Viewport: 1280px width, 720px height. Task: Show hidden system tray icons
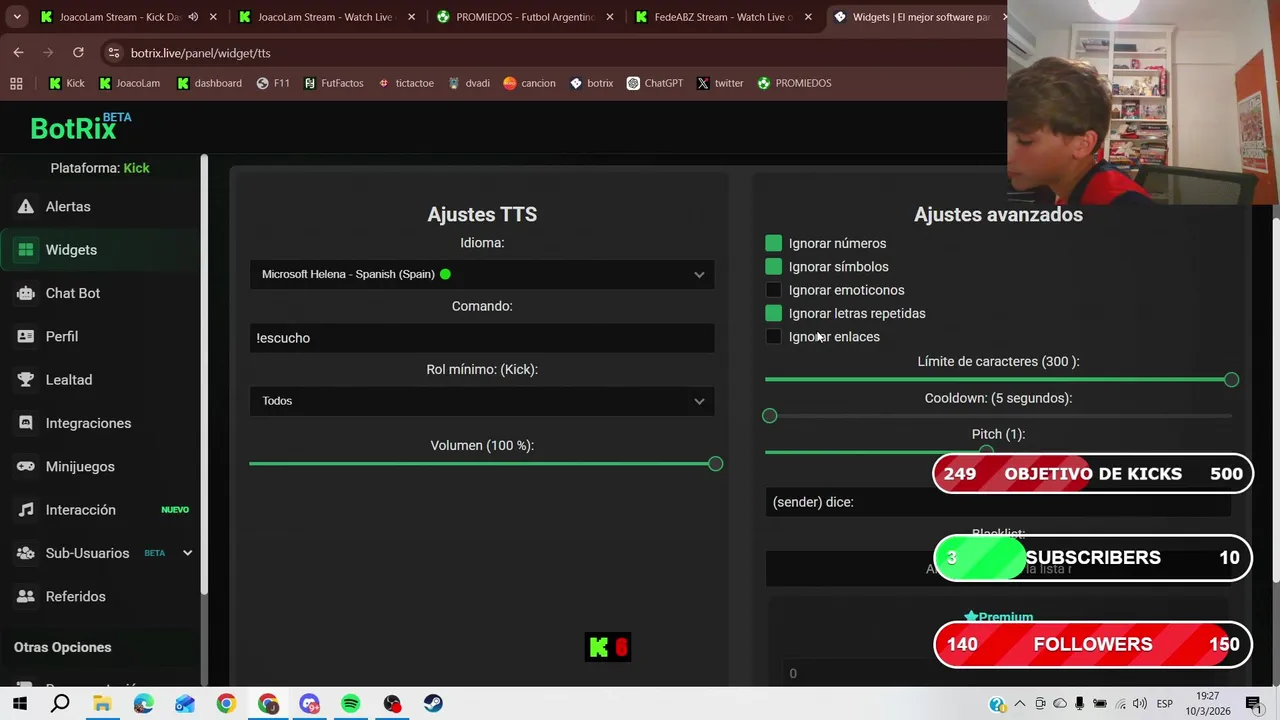(1019, 704)
